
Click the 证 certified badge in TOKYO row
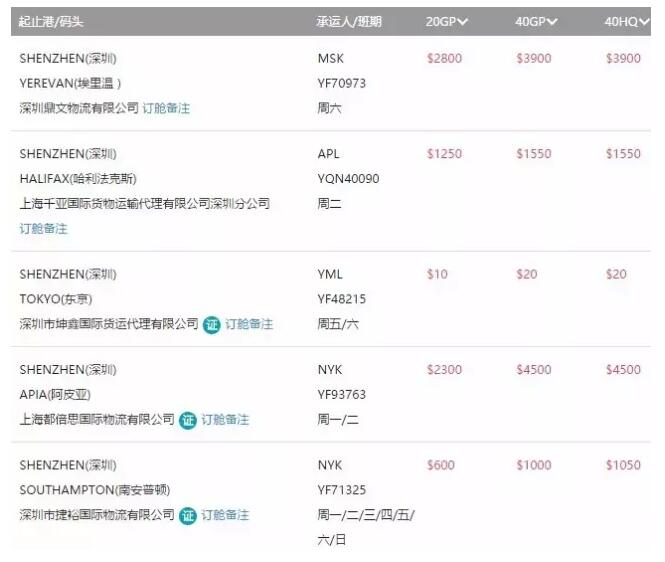(x=212, y=325)
